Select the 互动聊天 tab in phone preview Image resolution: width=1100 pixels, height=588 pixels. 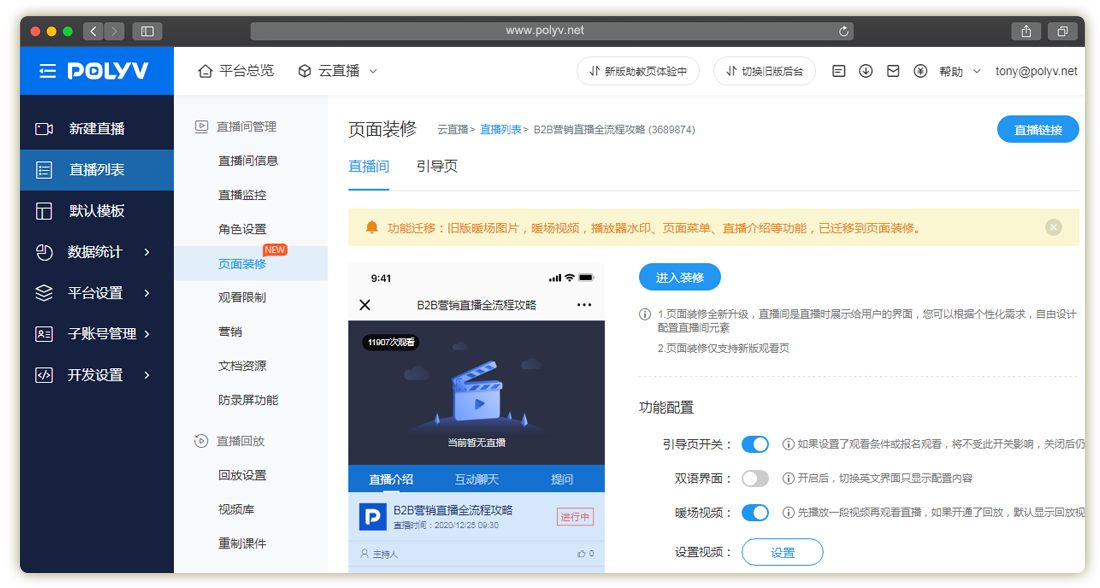(476, 479)
